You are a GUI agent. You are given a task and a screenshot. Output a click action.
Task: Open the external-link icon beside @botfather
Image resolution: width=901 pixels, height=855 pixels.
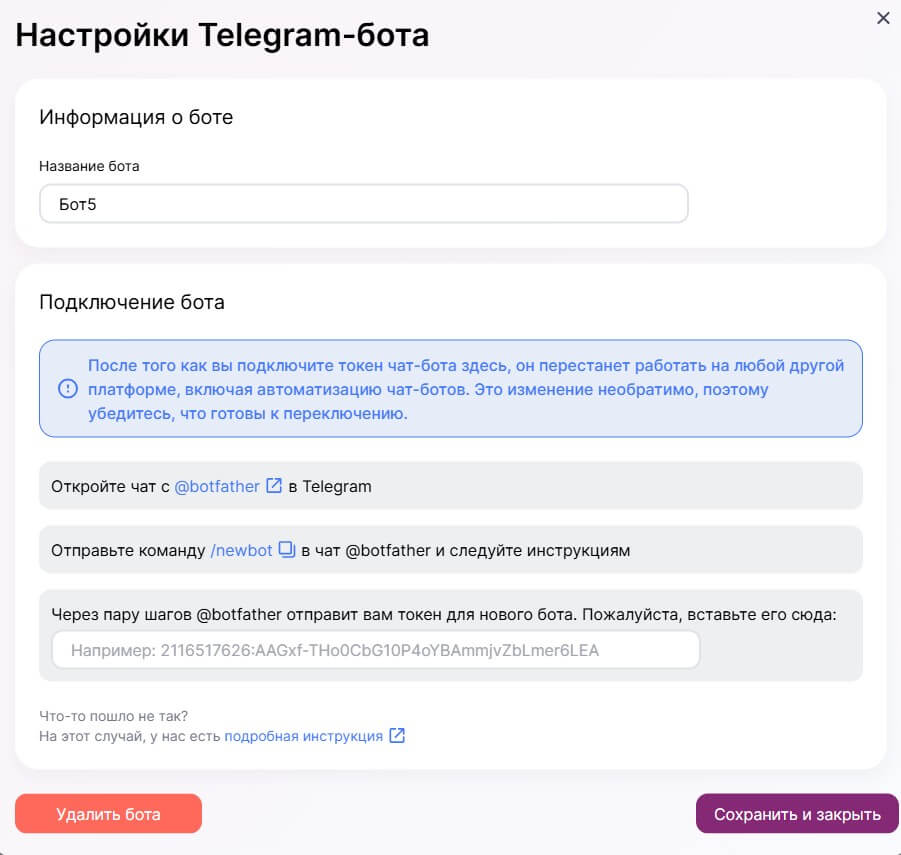pos(273,486)
